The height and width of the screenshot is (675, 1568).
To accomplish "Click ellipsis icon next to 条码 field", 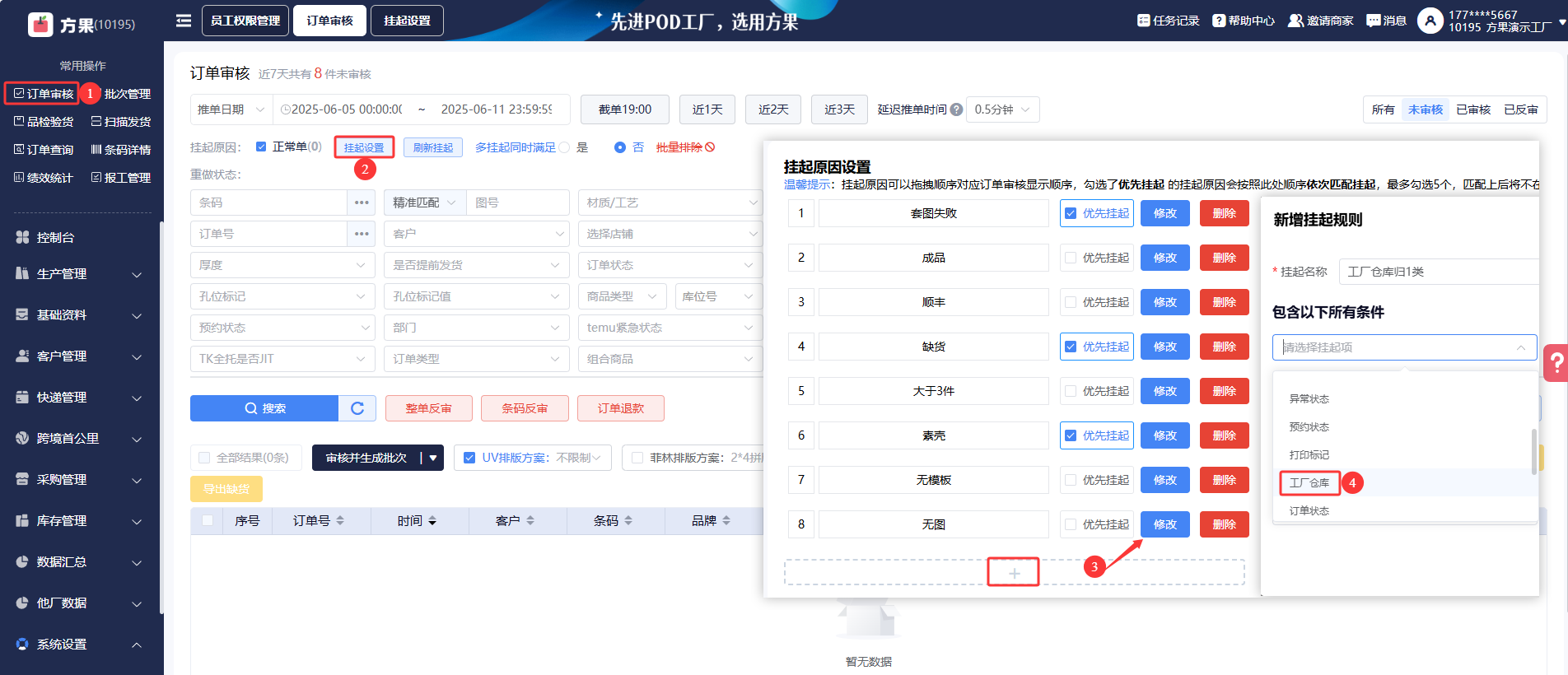I will pos(362,202).
